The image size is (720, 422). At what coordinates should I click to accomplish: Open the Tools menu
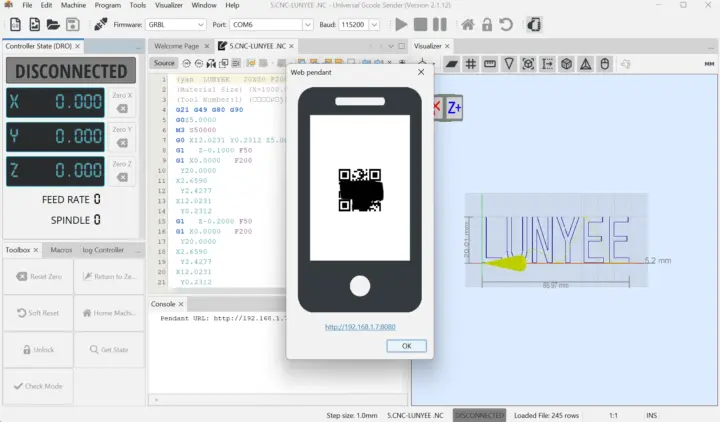(x=137, y=5)
